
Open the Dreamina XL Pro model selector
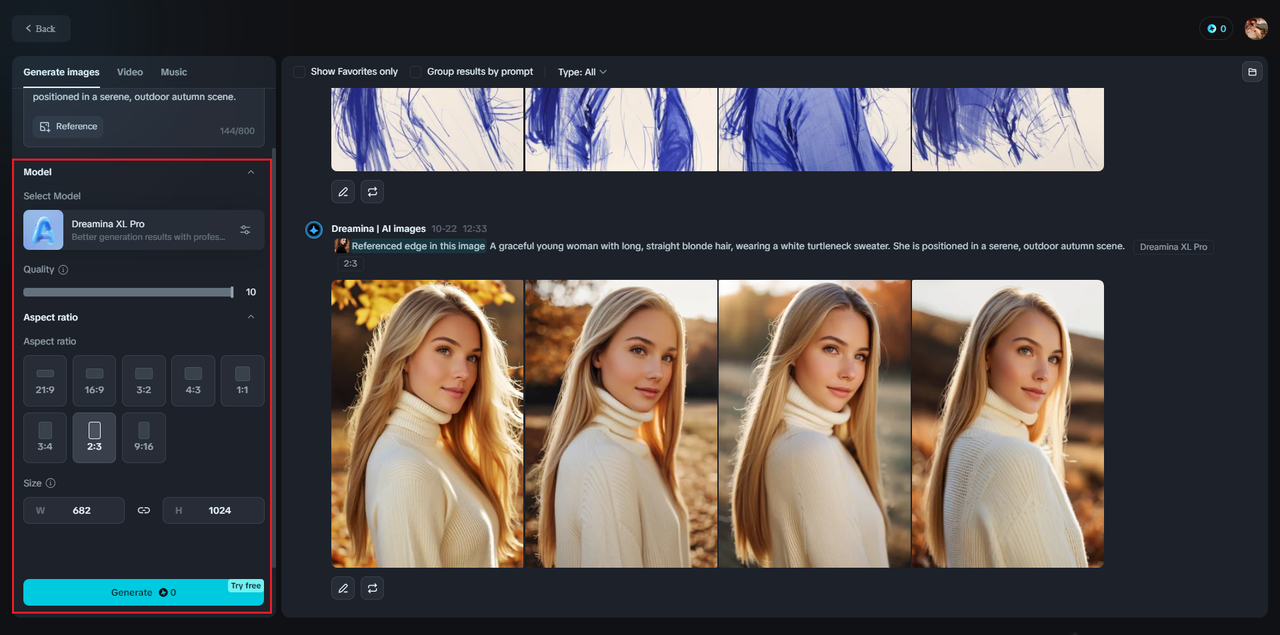tap(144, 230)
